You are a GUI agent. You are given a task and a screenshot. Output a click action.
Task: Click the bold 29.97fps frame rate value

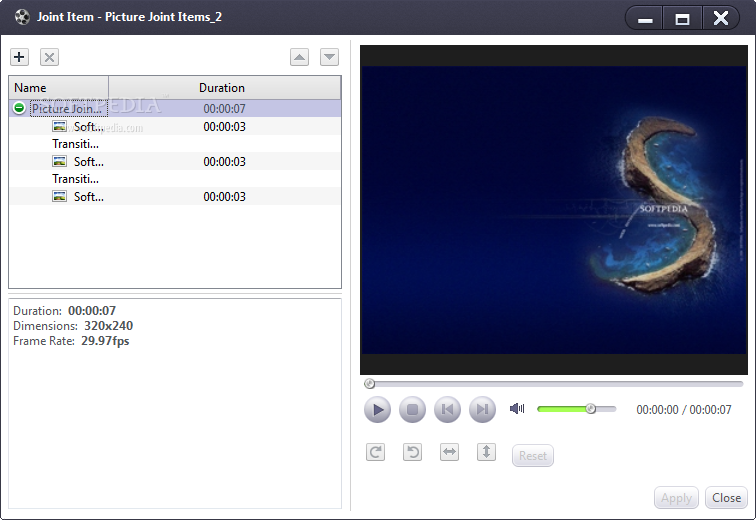point(105,341)
